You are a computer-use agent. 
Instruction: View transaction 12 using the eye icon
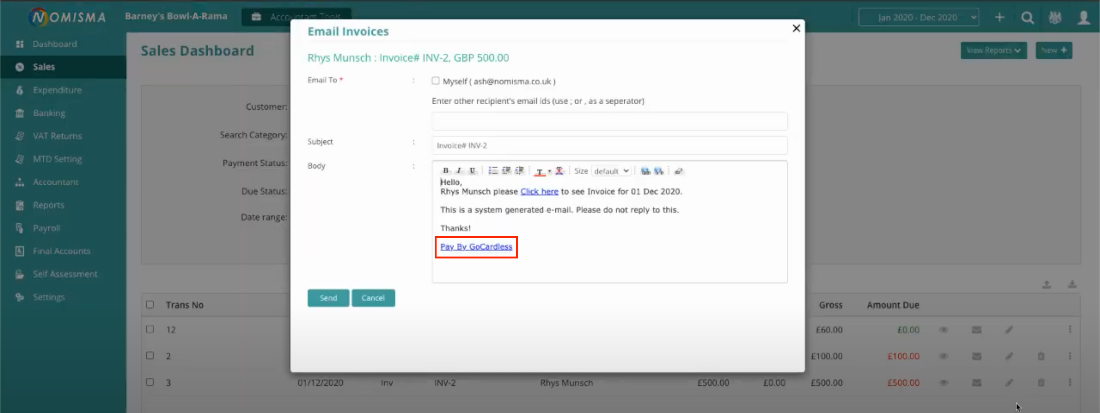click(x=944, y=329)
